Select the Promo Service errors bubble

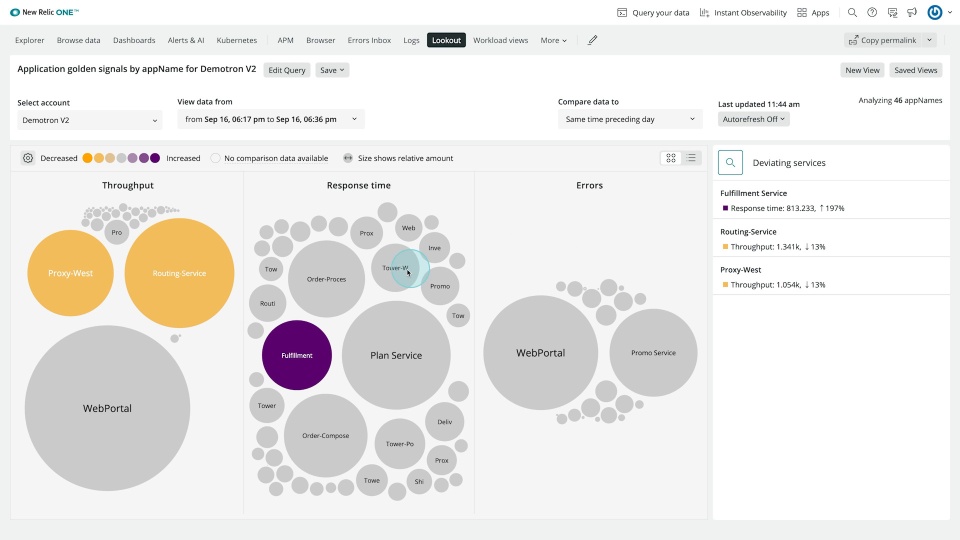653,353
